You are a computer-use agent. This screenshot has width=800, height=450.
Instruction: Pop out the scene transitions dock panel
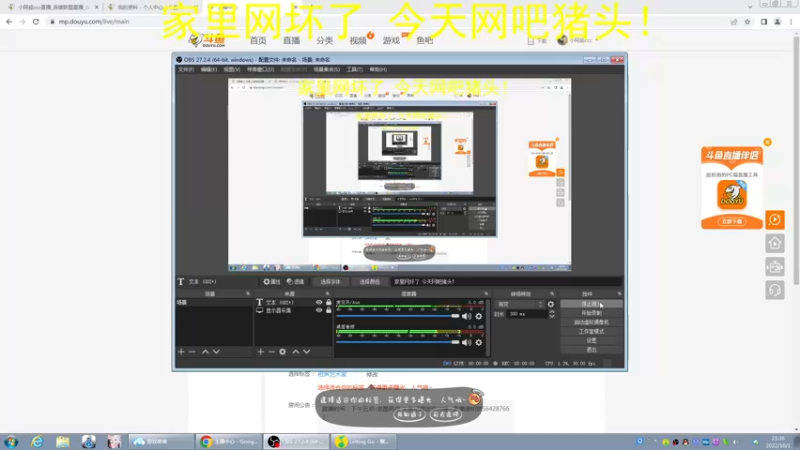[x=552, y=294]
